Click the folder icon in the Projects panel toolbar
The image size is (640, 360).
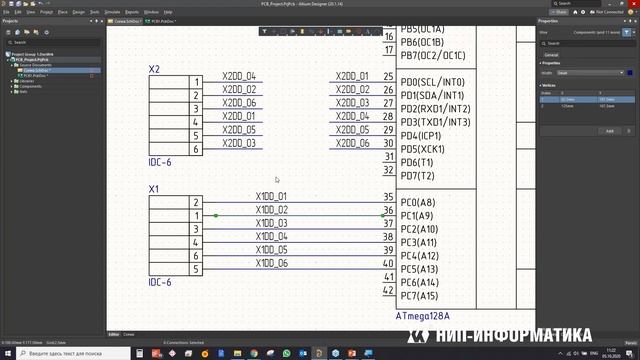point(27,32)
